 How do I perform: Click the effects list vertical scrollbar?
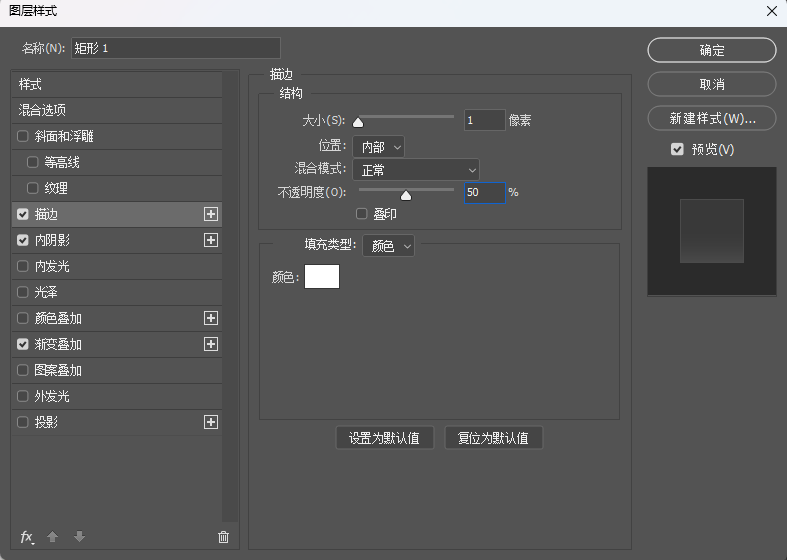[230, 296]
